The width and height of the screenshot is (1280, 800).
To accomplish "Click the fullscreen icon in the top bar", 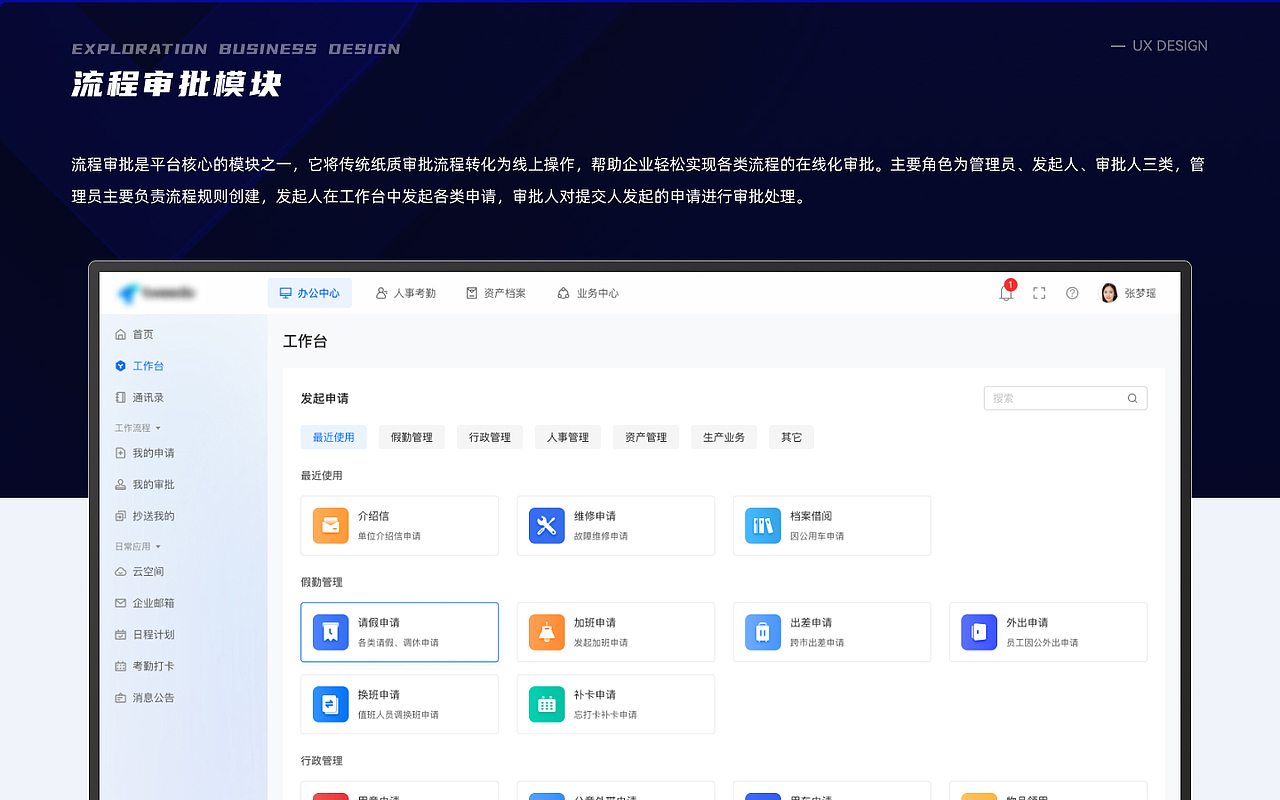I will 1038,292.
